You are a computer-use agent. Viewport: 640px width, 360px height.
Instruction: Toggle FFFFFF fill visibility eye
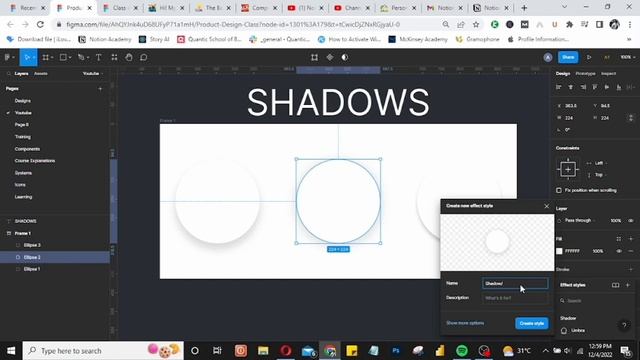[x=619, y=251]
